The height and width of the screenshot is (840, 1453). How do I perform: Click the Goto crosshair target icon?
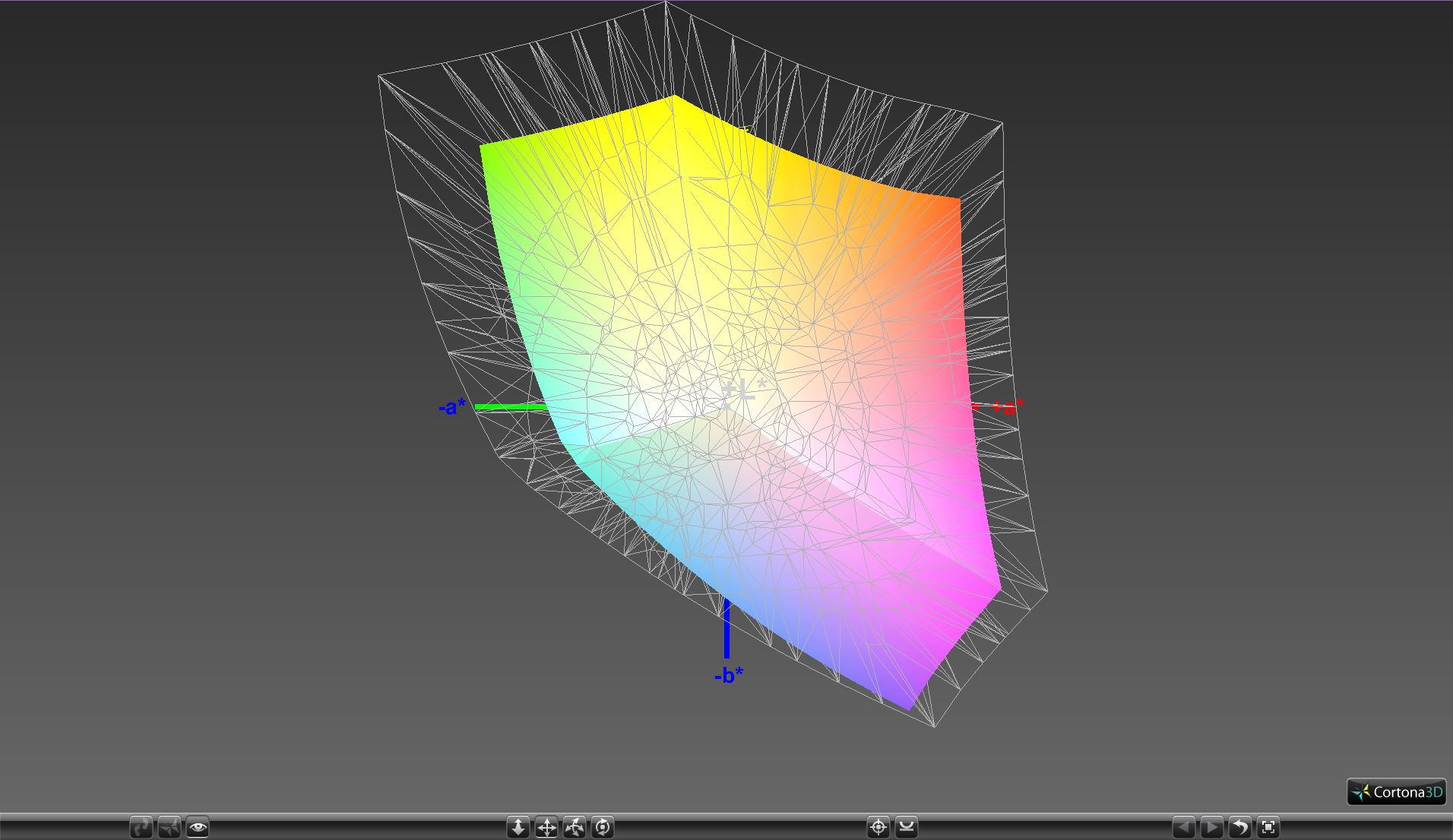click(x=878, y=827)
